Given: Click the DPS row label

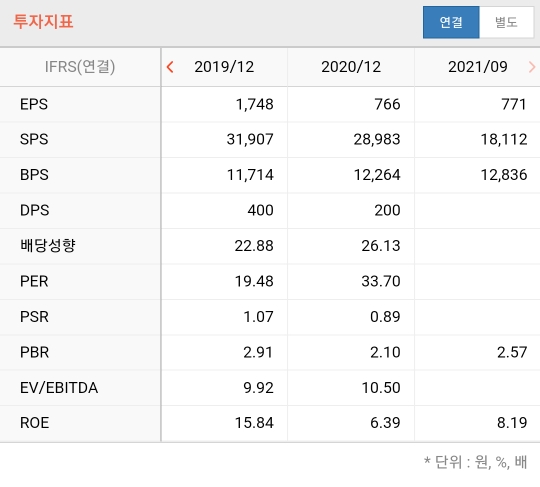Looking at the screenshot, I should click(34, 210).
